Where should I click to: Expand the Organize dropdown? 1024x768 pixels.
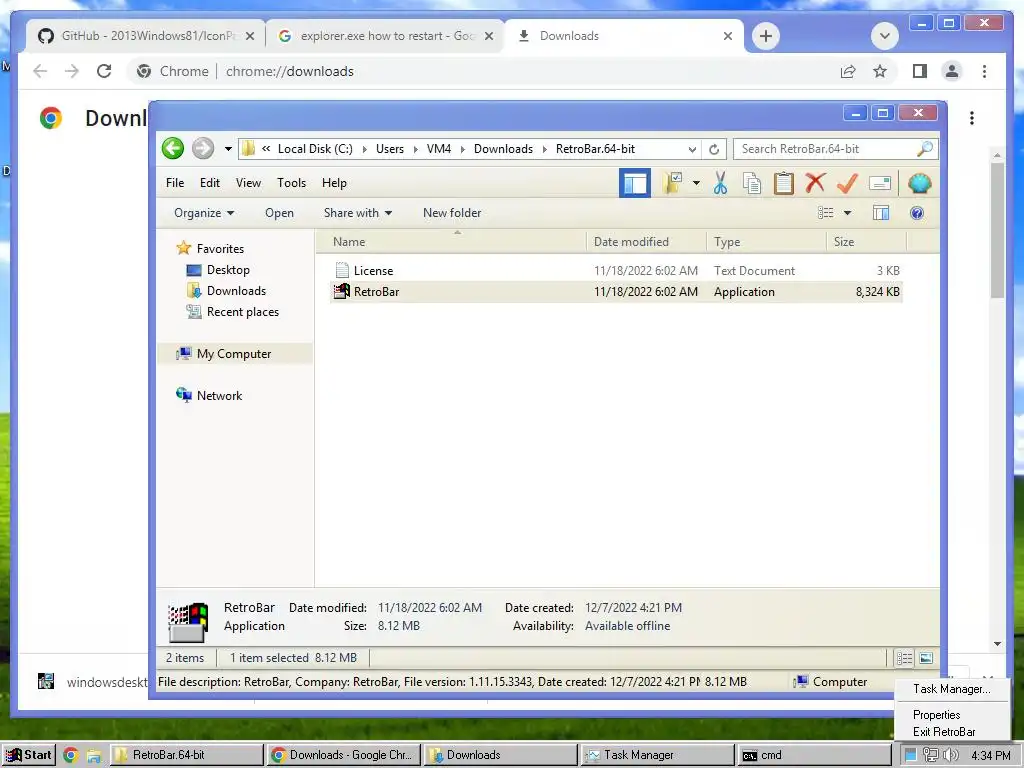click(x=204, y=213)
